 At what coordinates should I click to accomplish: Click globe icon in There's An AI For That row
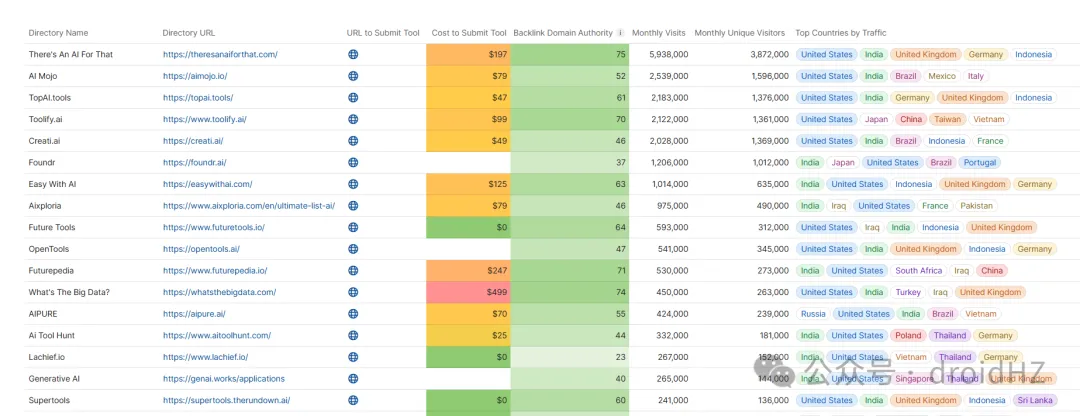[x=353, y=55]
